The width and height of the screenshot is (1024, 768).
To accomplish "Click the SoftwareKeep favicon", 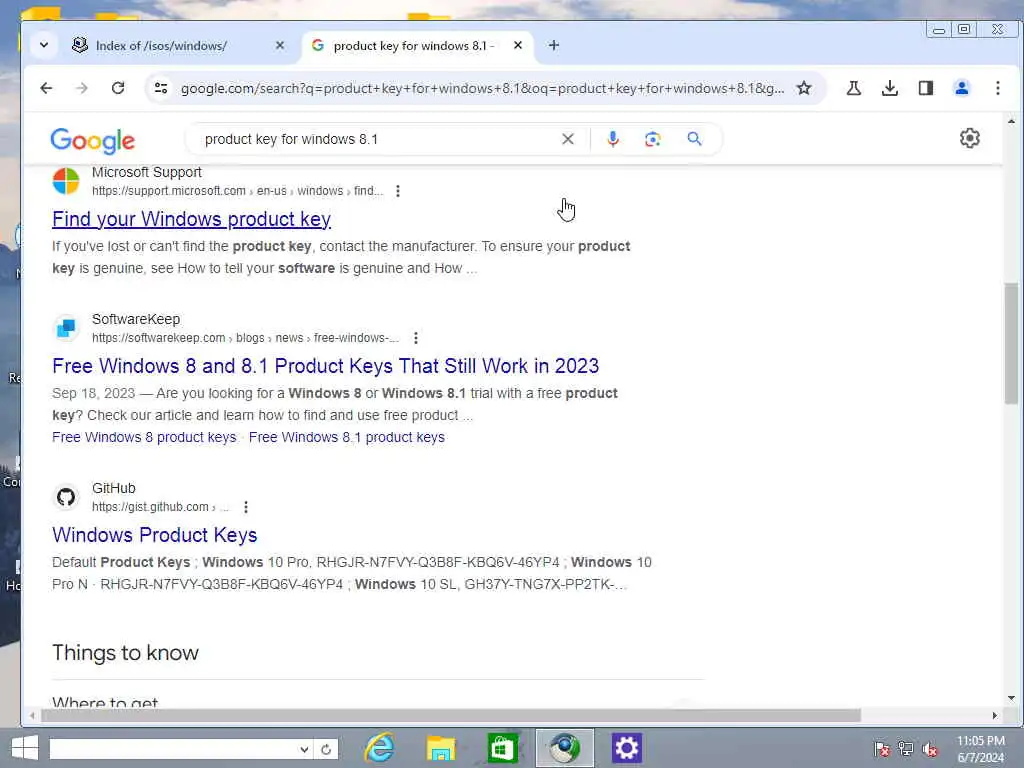I will click(x=65, y=328).
